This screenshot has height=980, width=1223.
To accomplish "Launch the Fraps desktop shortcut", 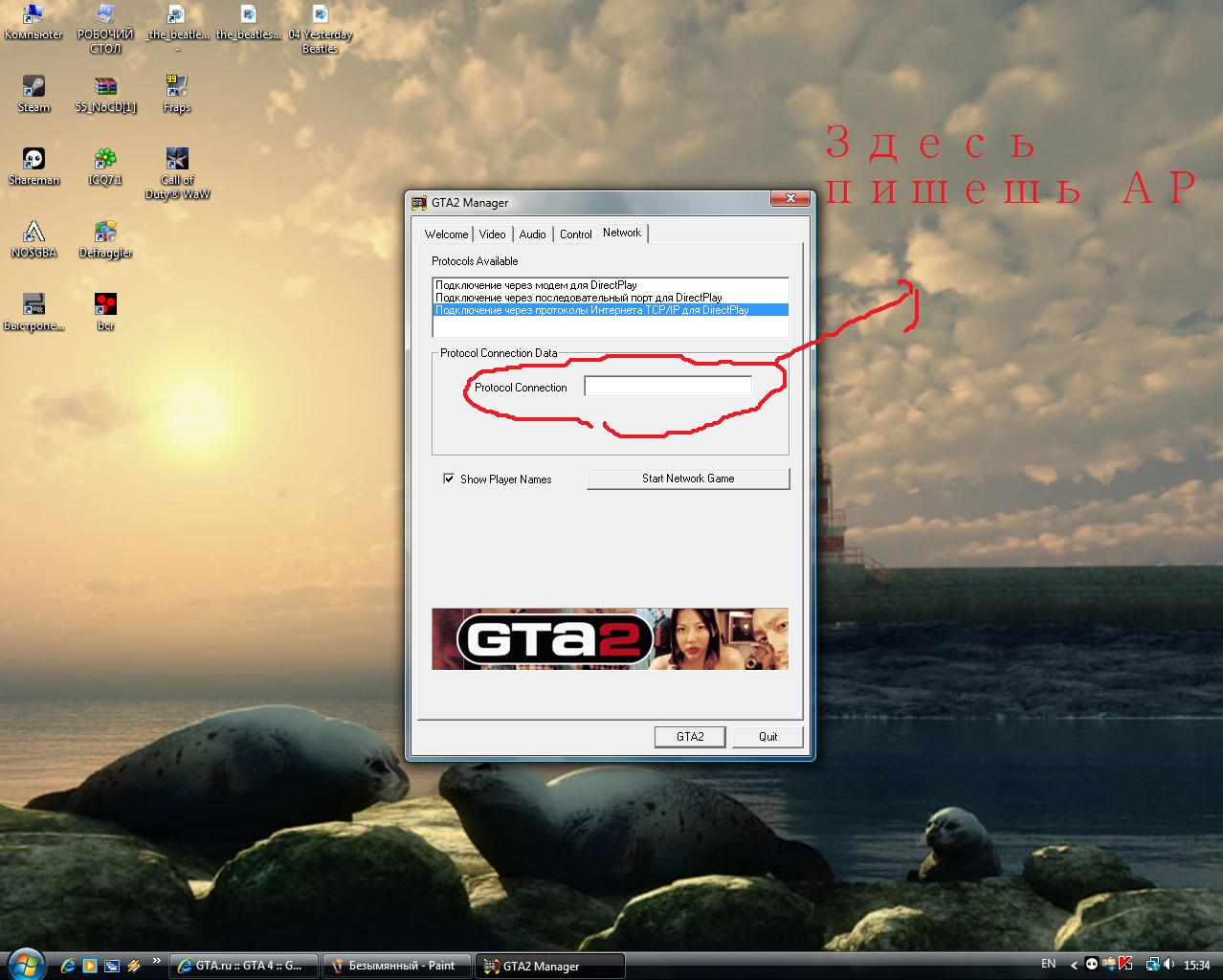I will click(177, 94).
